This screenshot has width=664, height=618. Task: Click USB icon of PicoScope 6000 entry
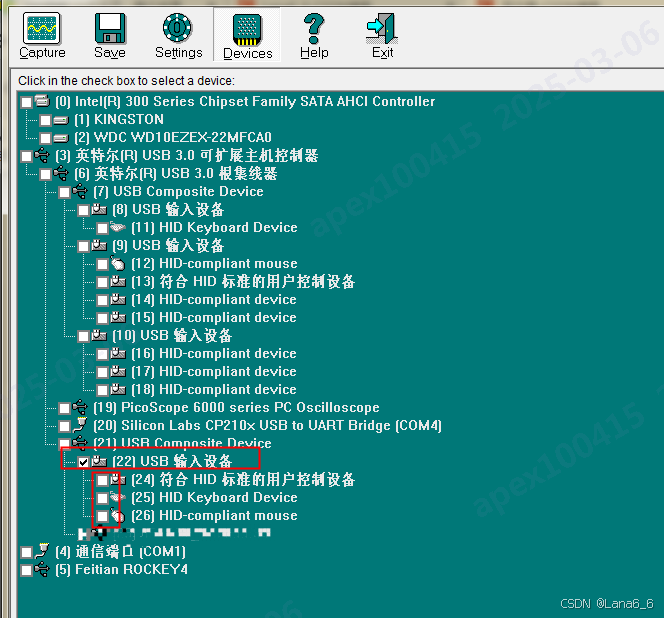80,407
